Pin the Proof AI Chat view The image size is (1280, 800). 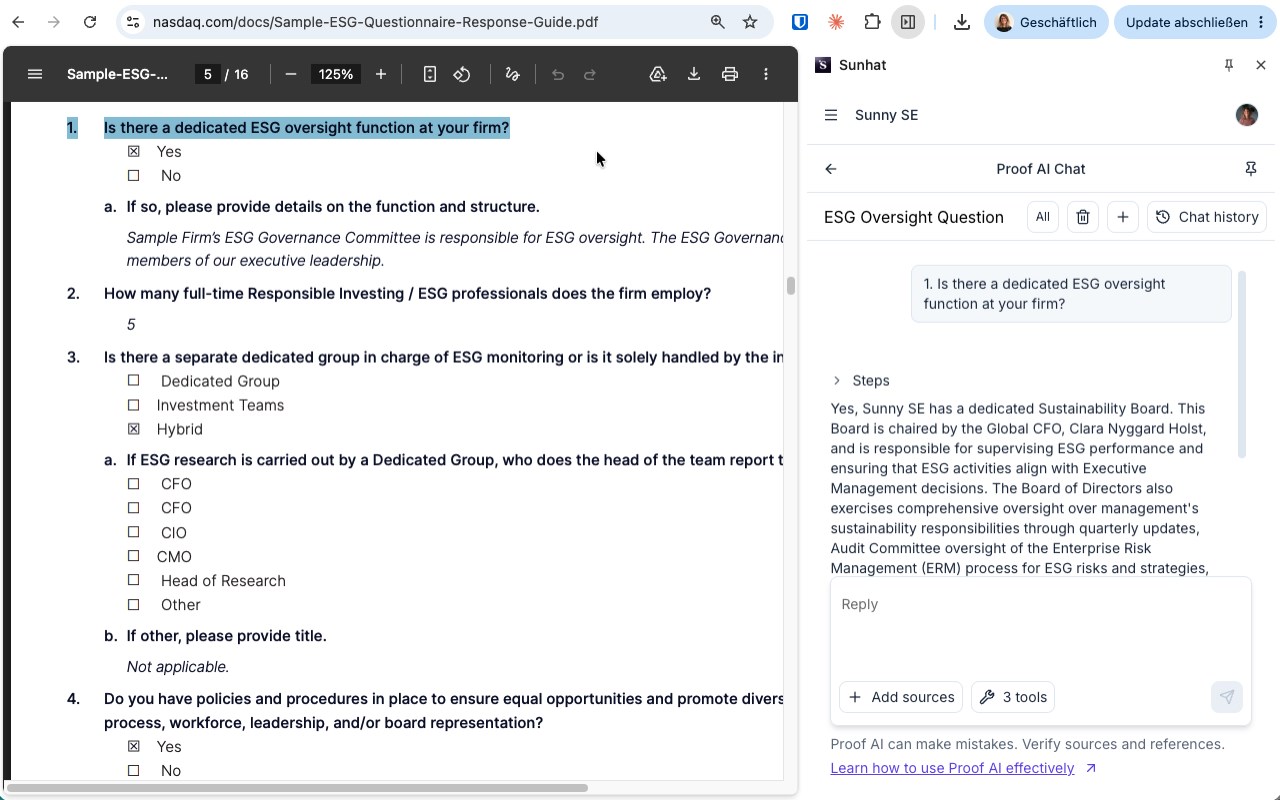tap(1251, 169)
